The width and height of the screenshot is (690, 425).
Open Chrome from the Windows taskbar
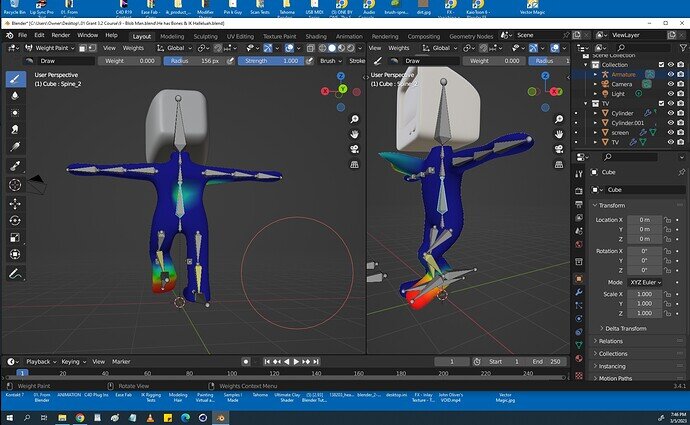80,418
